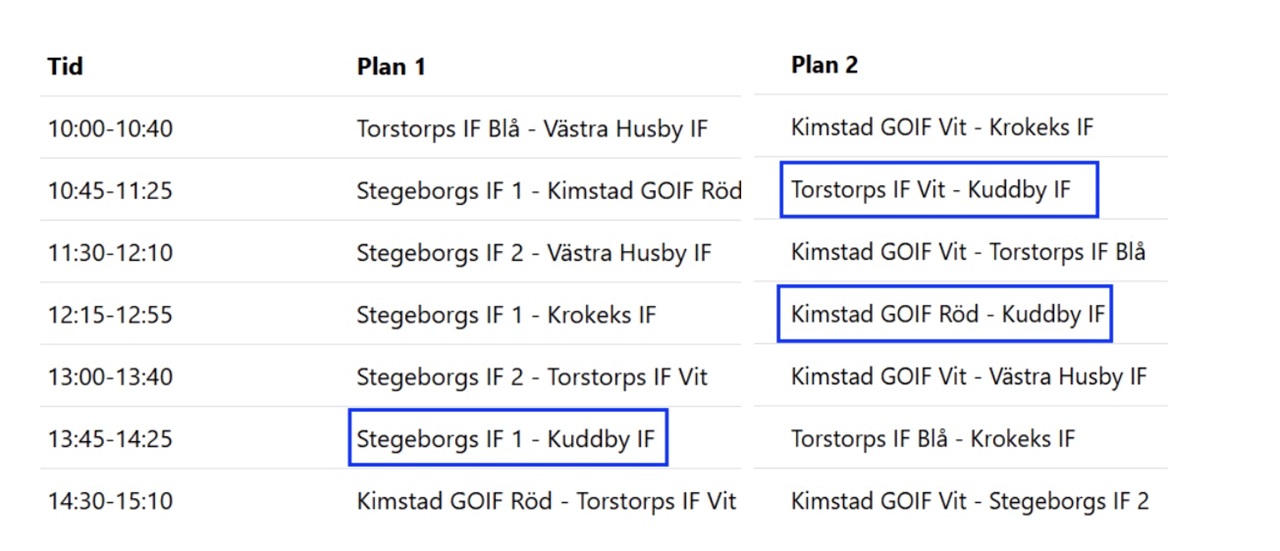Viewport: 1280px width, 551px height.
Task: Click highlighted Kimstad GOIF Röd - Kuddby IF
Action: 945,314
